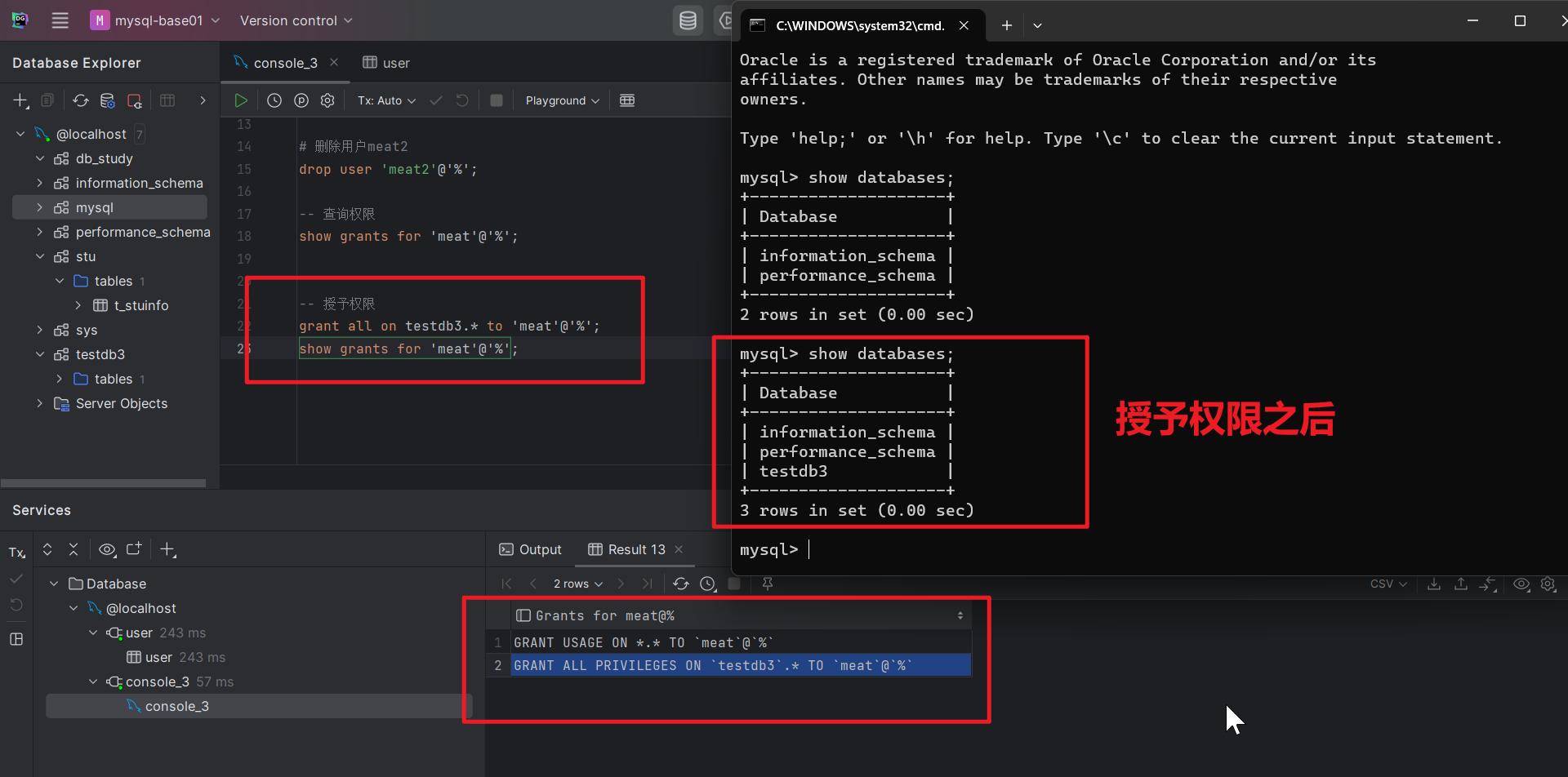
Task: Deactivate connection with red icon
Action: coord(135,100)
